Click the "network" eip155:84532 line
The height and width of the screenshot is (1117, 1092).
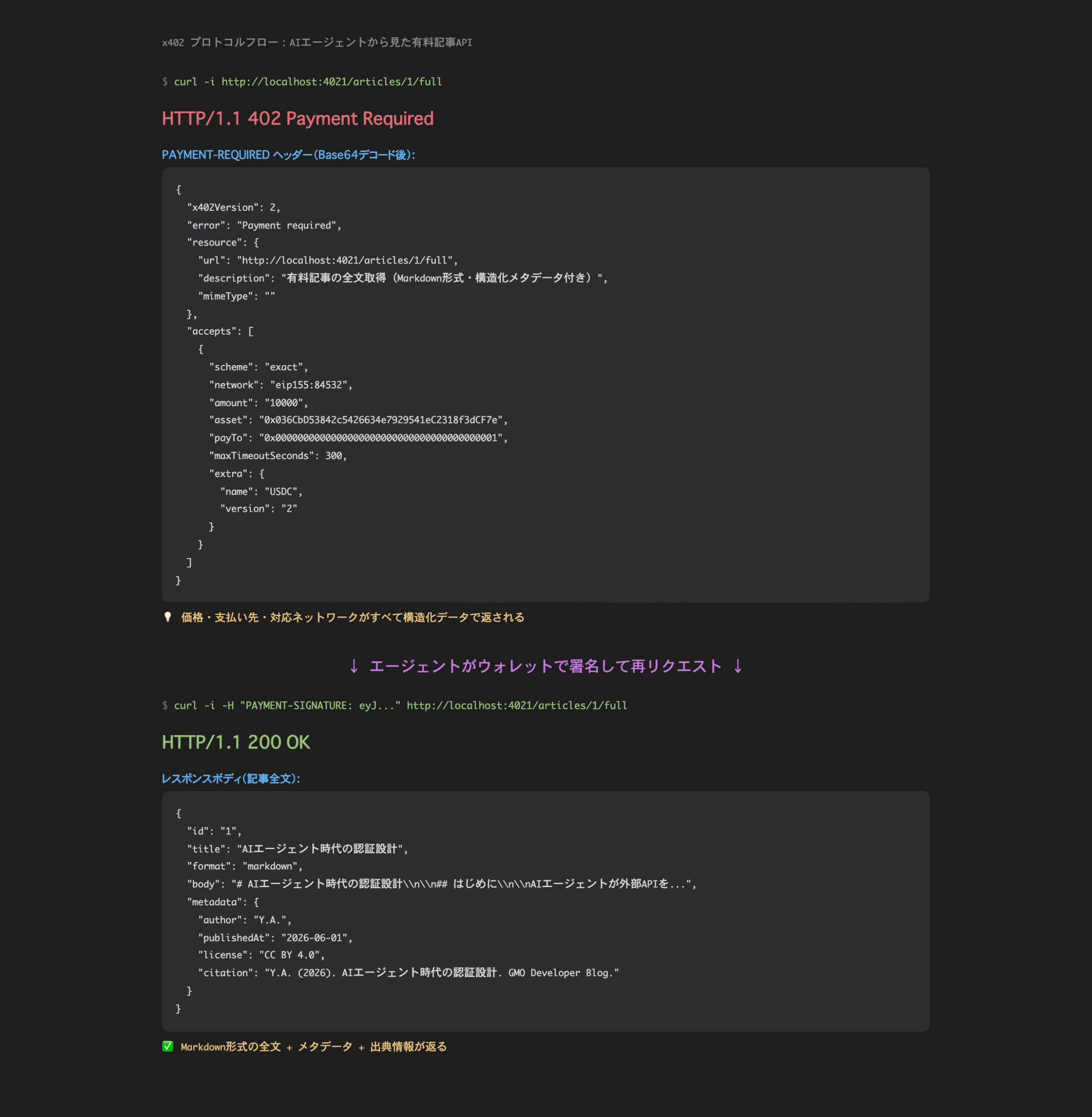tap(281, 385)
